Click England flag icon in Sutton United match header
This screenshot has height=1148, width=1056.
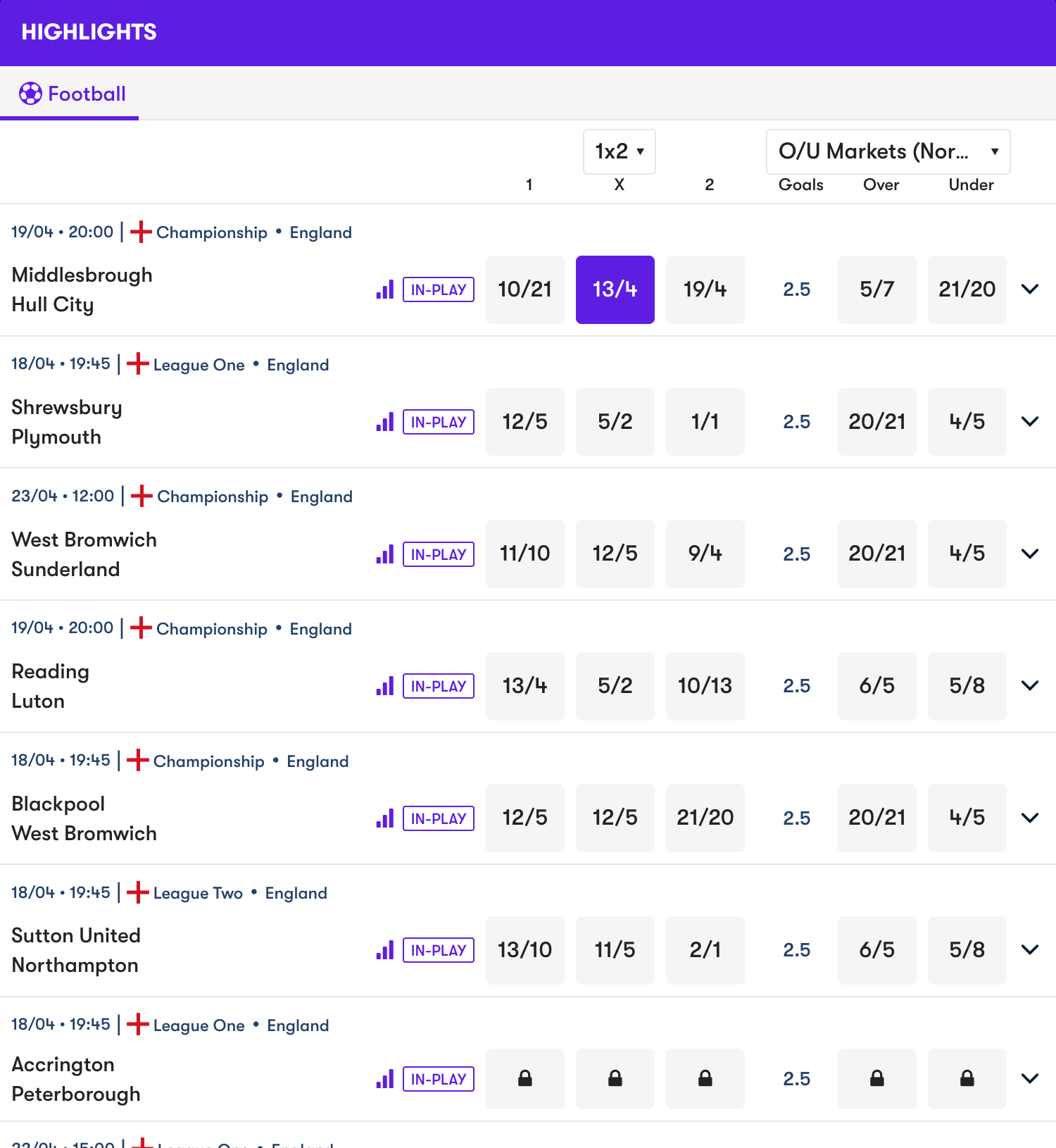(x=138, y=892)
